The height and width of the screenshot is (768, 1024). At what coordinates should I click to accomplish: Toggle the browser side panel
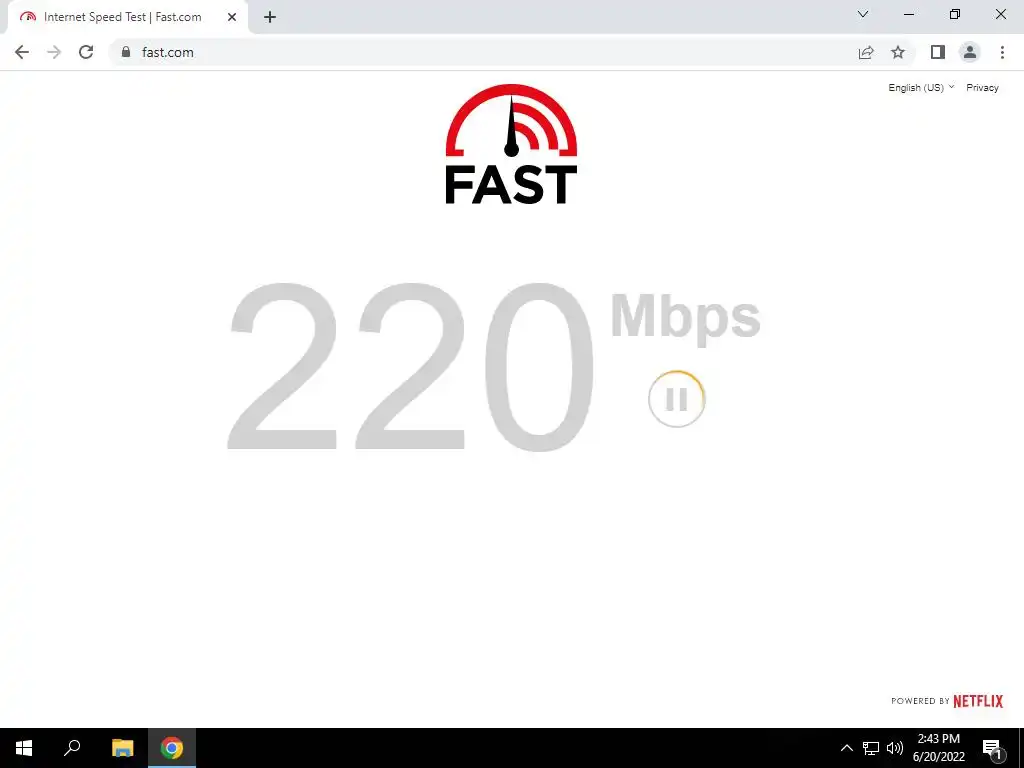point(938,52)
